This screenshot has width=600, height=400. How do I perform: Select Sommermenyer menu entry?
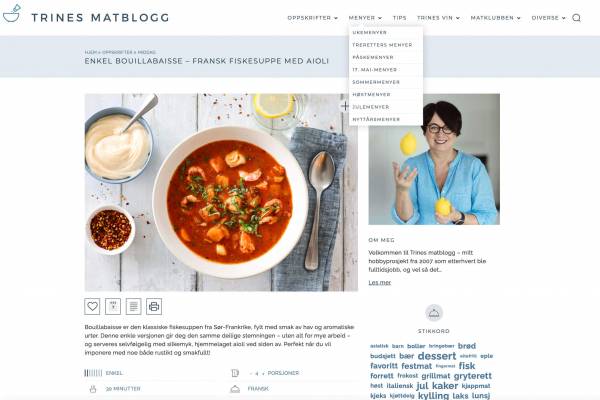click(x=376, y=82)
